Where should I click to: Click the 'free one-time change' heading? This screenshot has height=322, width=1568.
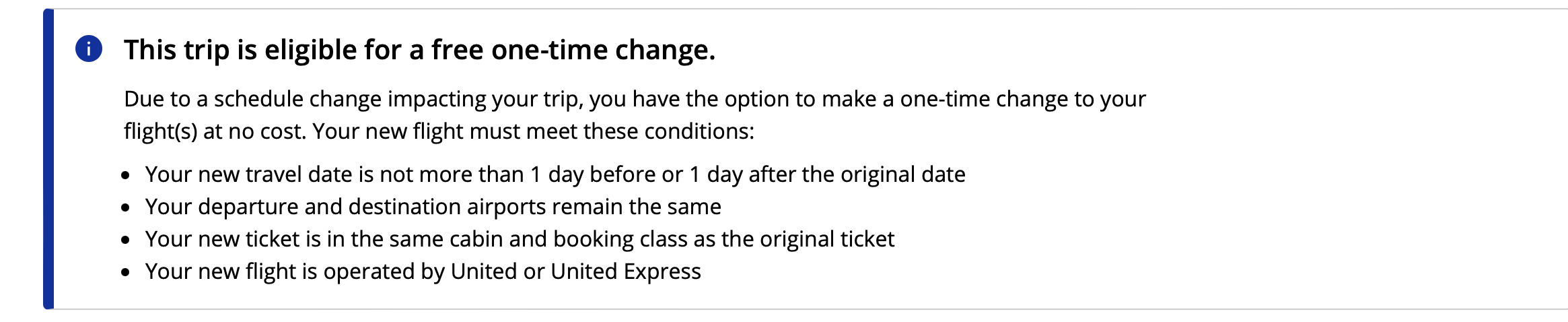(419, 50)
